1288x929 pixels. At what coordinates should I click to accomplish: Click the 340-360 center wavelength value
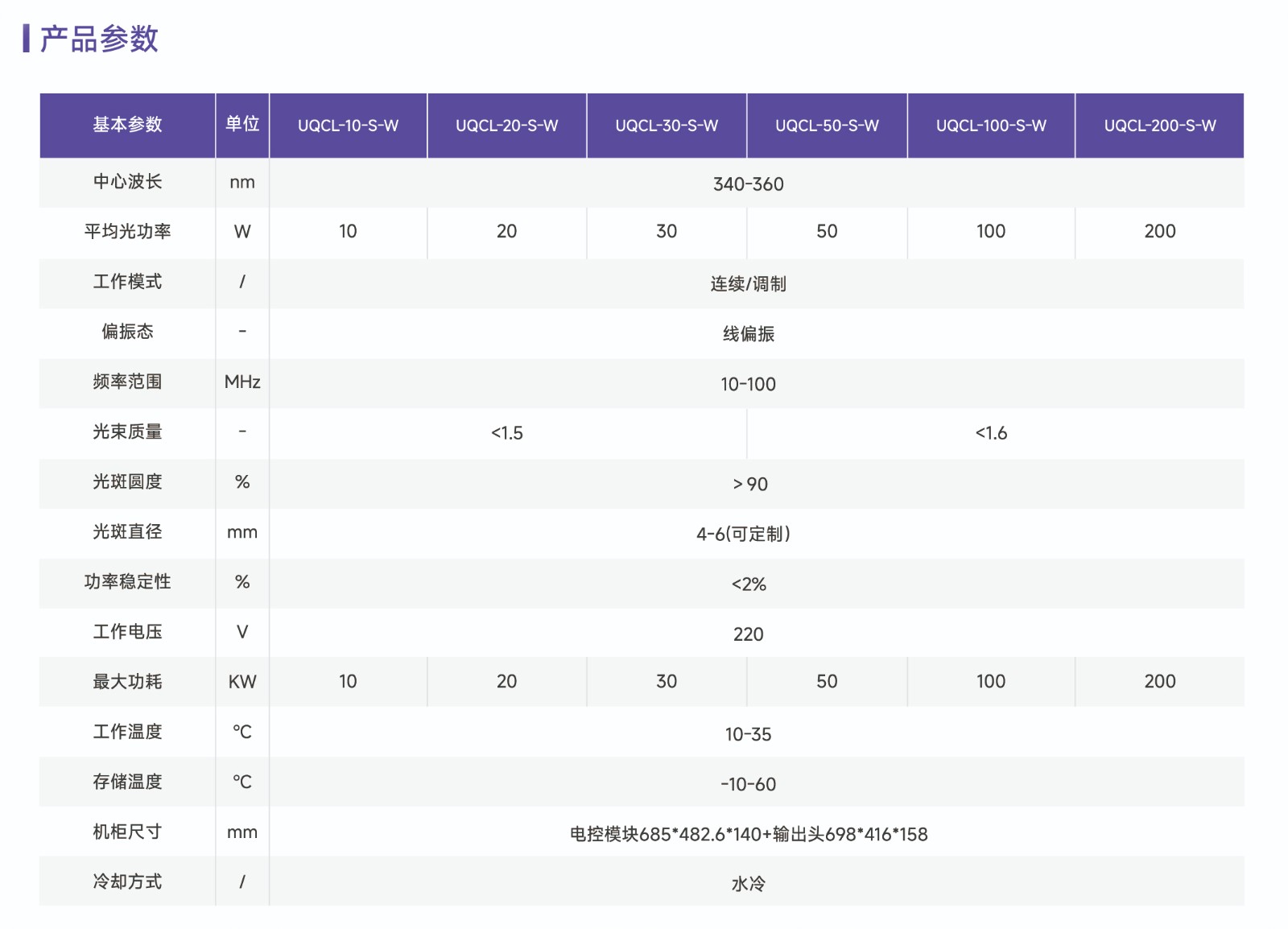[748, 184]
